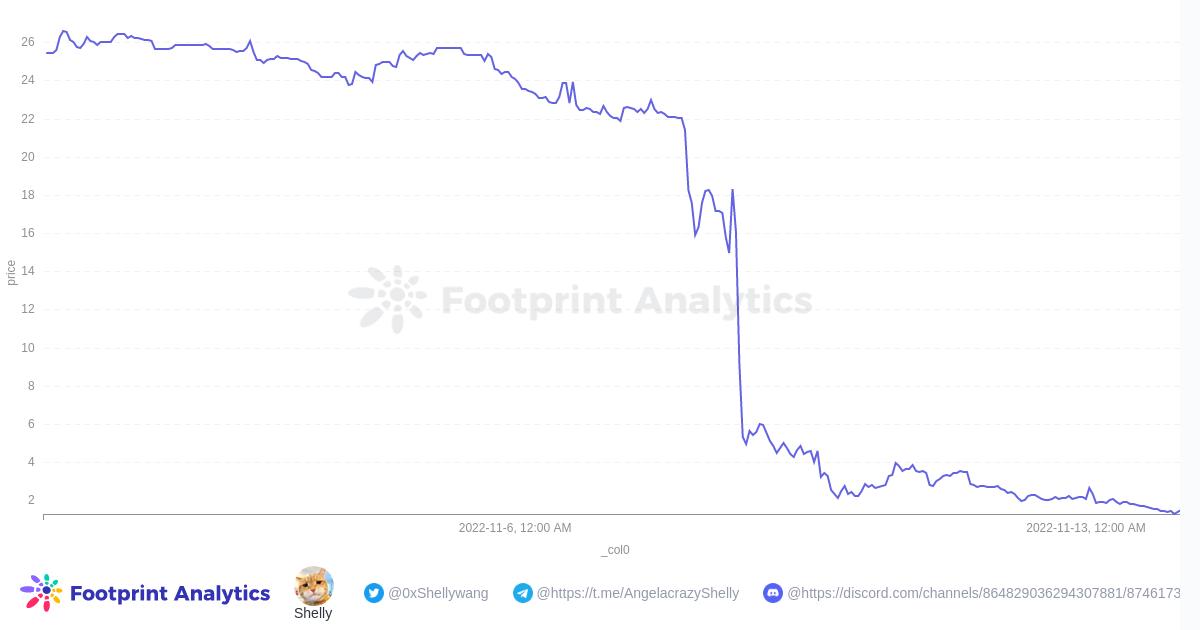Click the y-axis tick label 26

pos(28,42)
